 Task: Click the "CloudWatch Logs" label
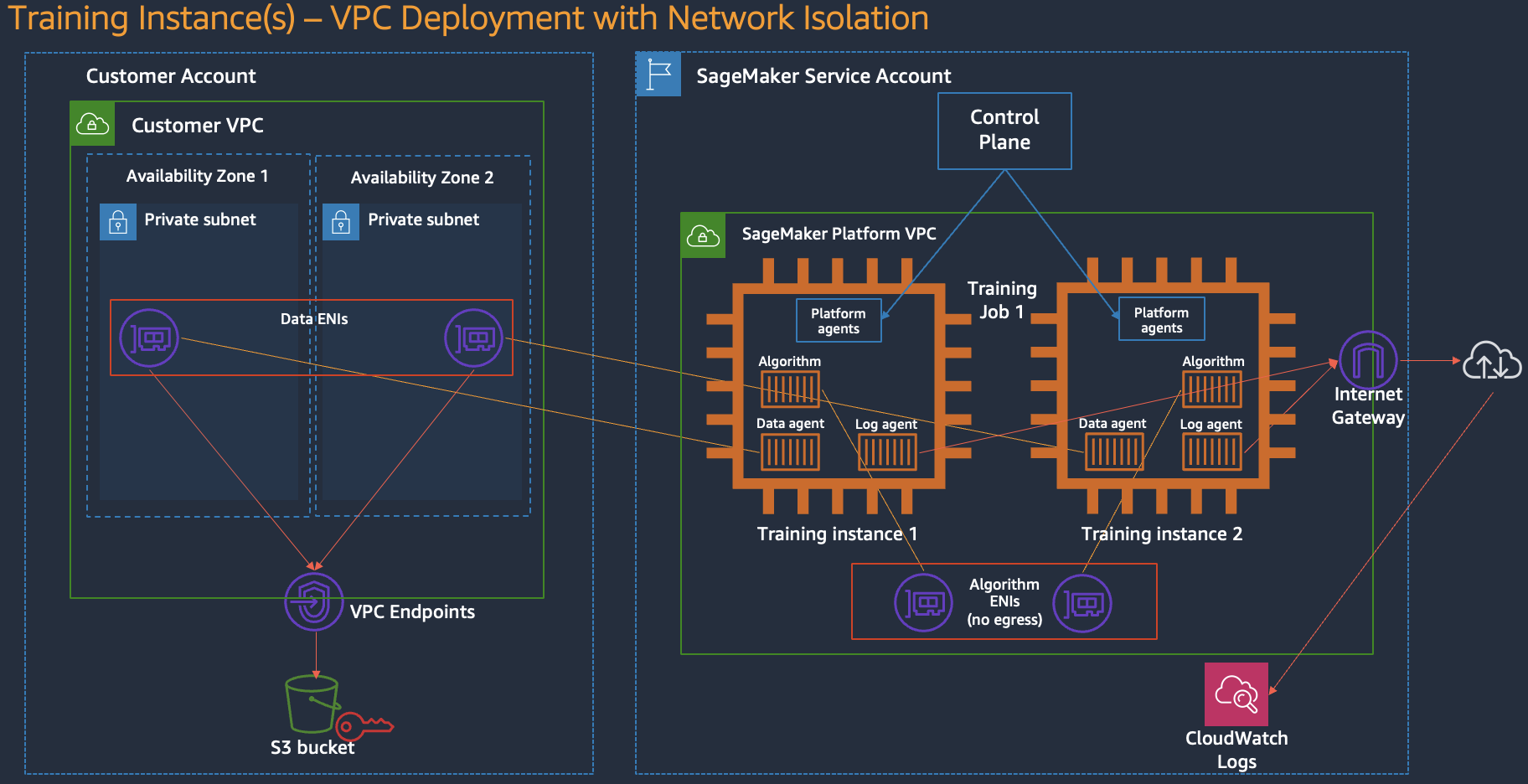1236,750
